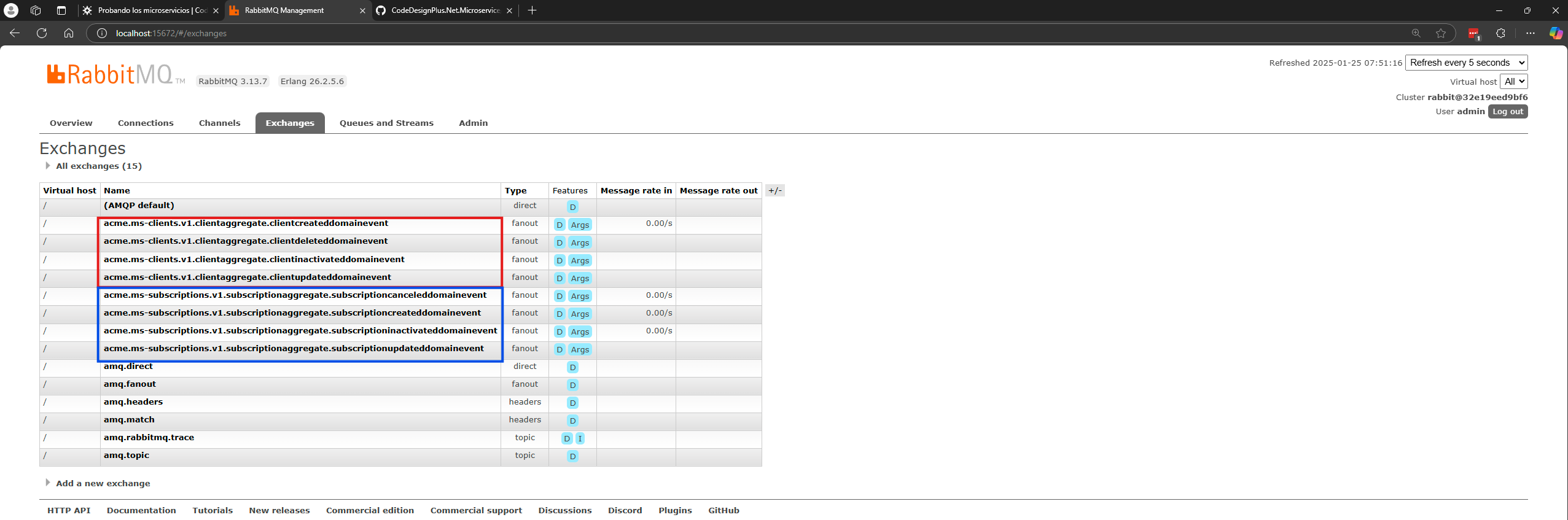
Task: Click Args badge on clientcreateddomainevent row
Action: click(x=580, y=225)
